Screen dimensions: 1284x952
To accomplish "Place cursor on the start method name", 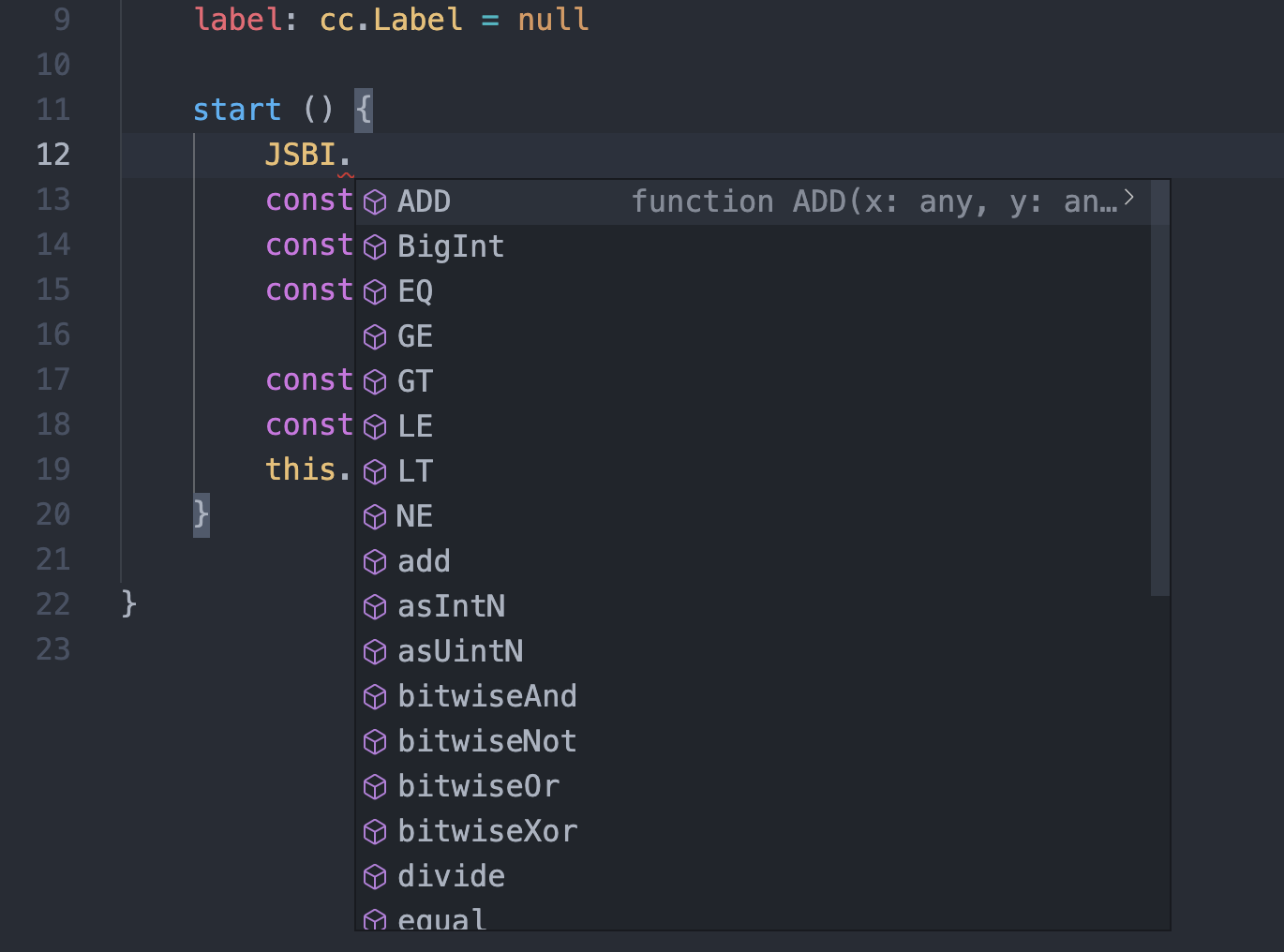I will tap(237, 110).
